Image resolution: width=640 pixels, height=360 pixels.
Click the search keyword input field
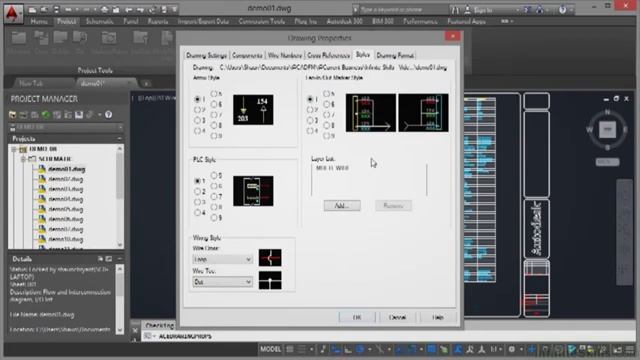(x=402, y=9)
